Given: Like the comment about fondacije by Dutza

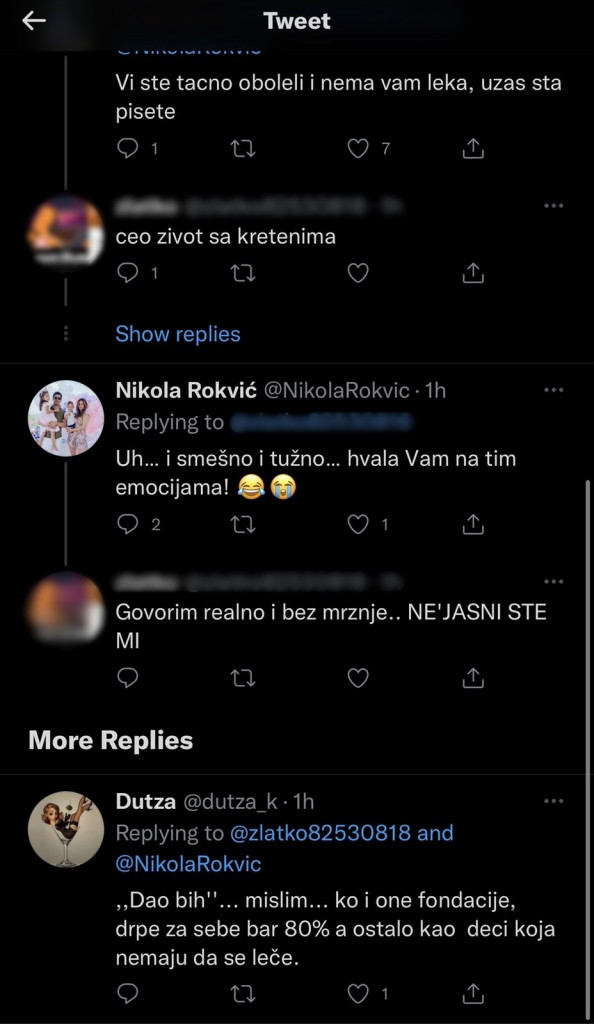Looking at the screenshot, I should [x=357, y=993].
